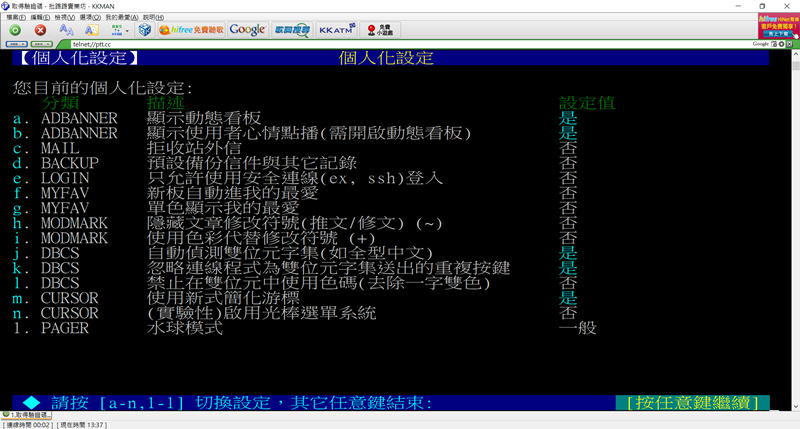Click the Google toolbar button
This screenshot has width=800, height=429.
coord(247,30)
